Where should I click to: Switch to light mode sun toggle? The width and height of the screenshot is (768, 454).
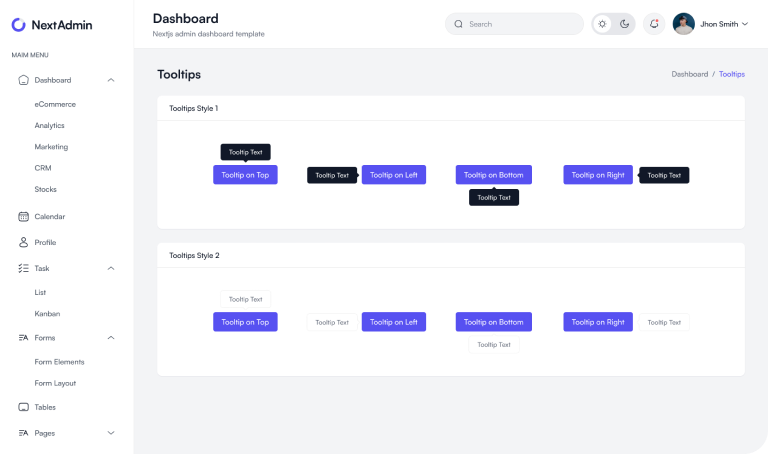(602, 24)
